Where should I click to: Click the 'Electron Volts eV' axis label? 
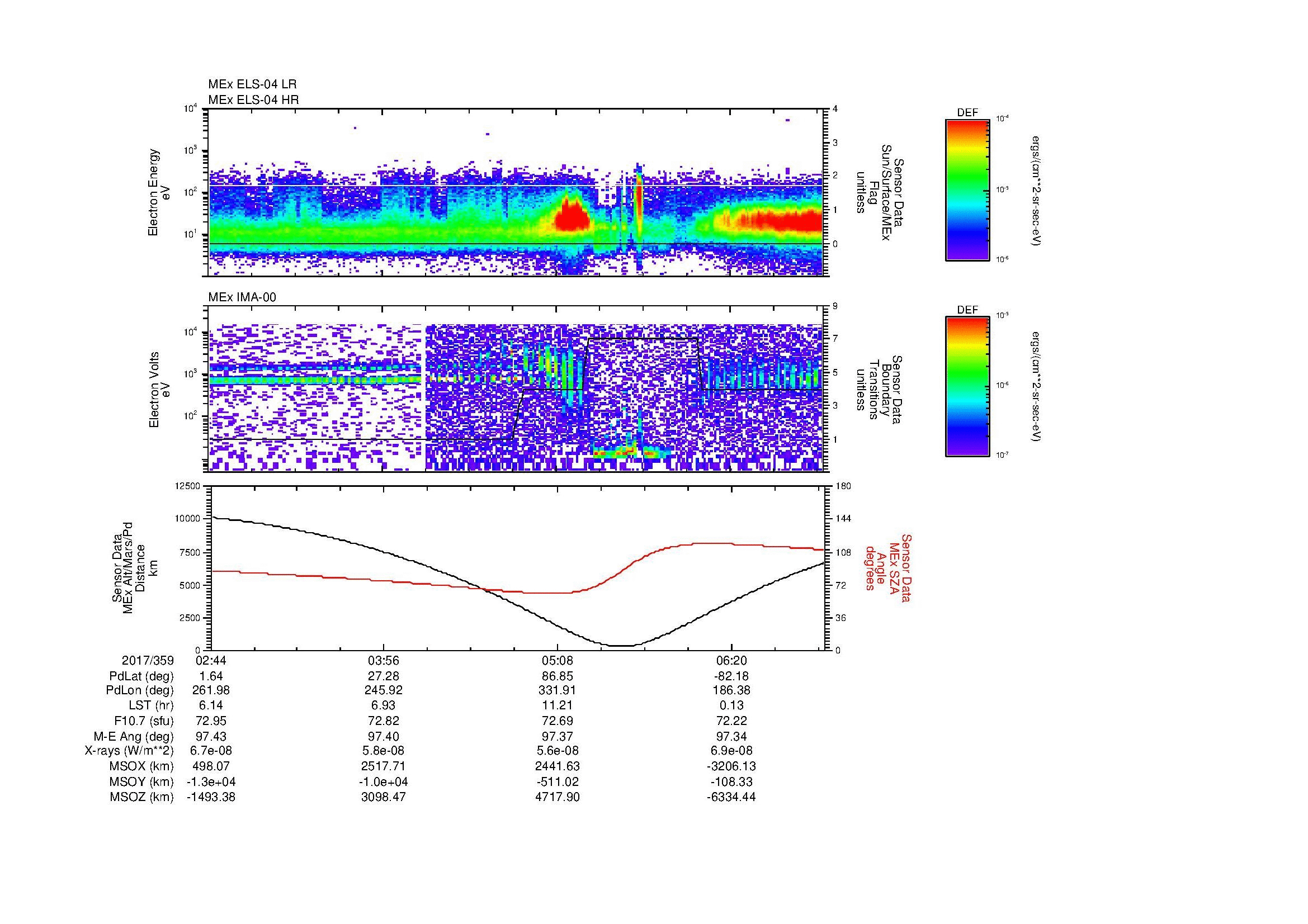[x=159, y=390]
